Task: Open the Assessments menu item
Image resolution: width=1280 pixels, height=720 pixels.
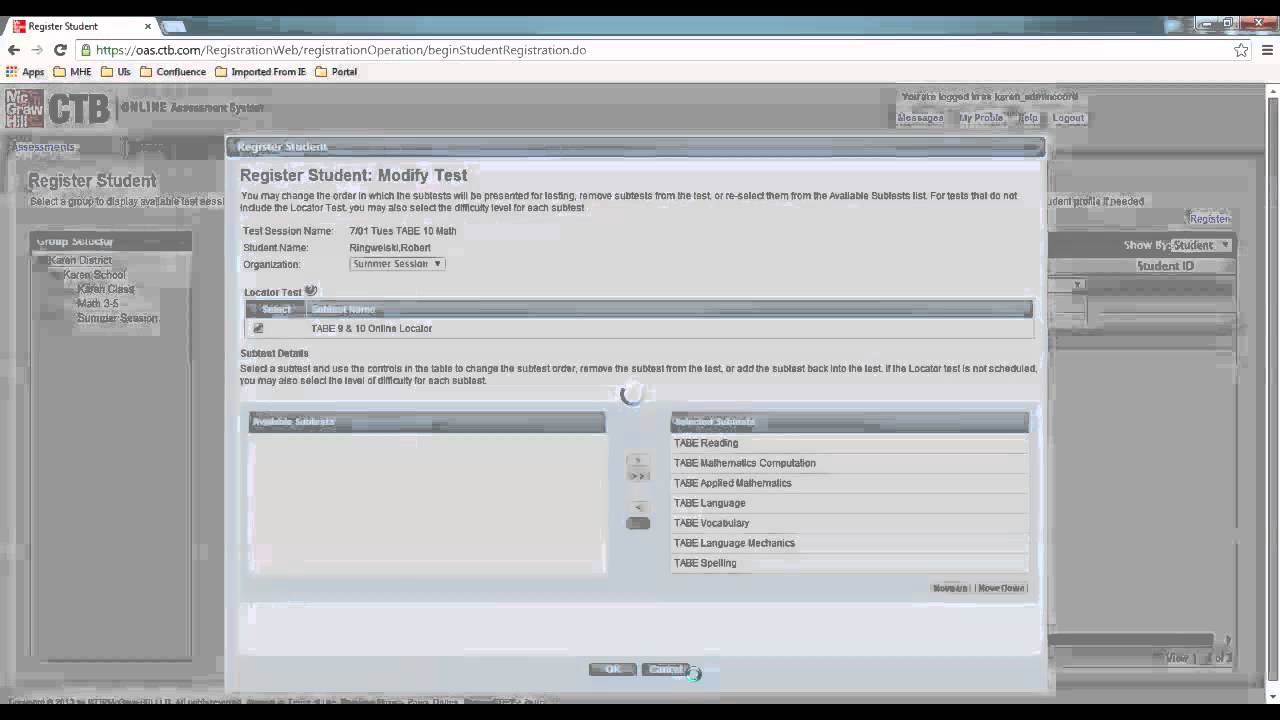Action: point(43,147)
